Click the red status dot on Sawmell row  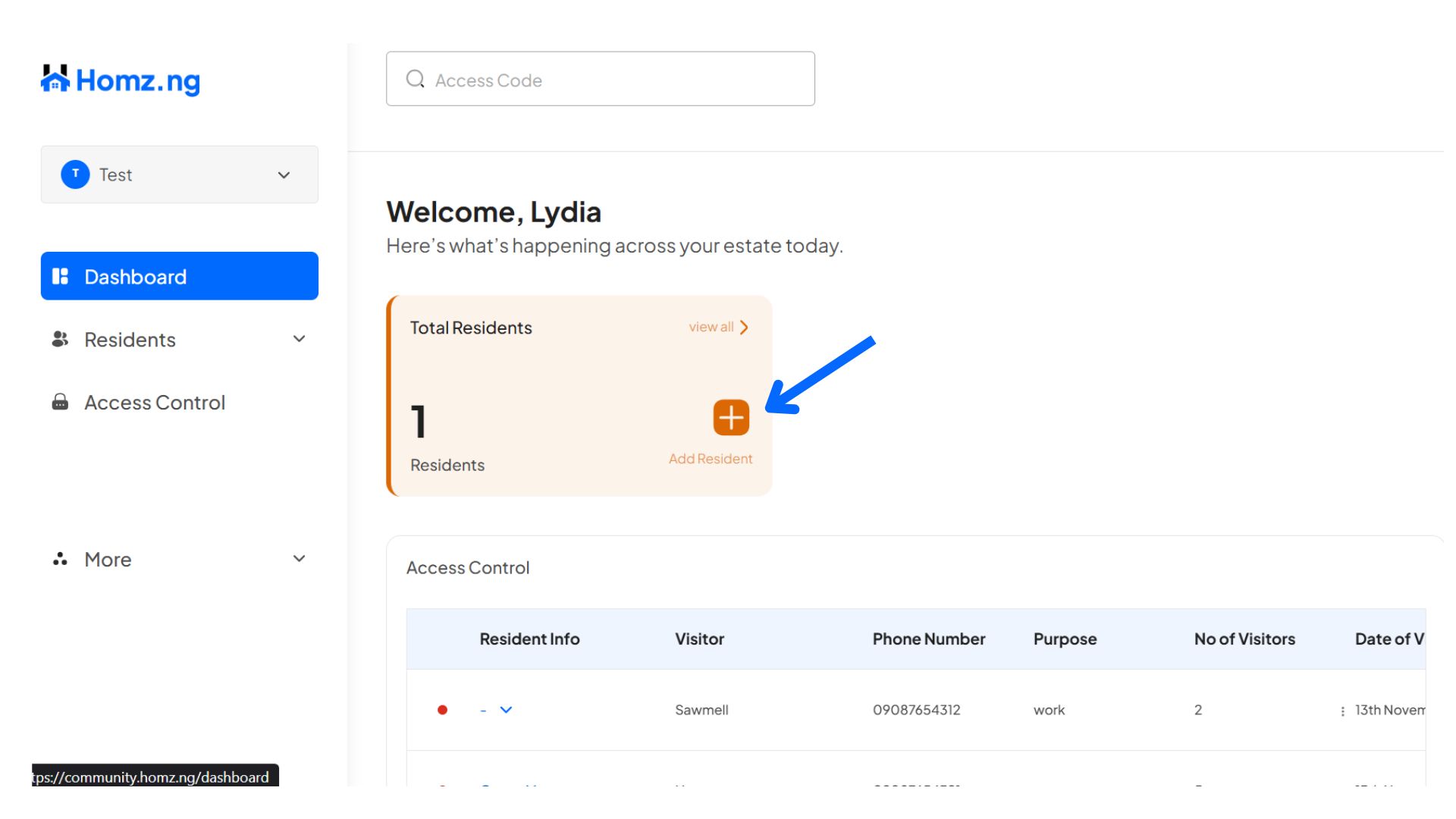(443, 710)
